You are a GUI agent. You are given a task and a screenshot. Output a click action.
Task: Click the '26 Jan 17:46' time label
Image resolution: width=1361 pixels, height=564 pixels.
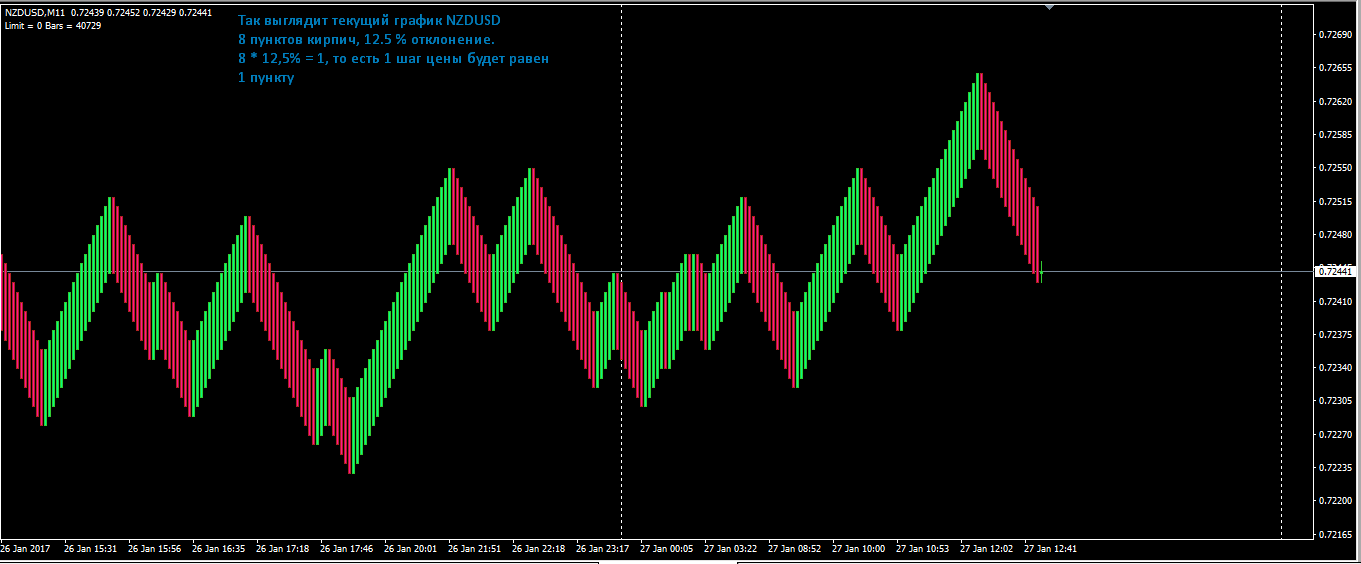click(346, 548)
